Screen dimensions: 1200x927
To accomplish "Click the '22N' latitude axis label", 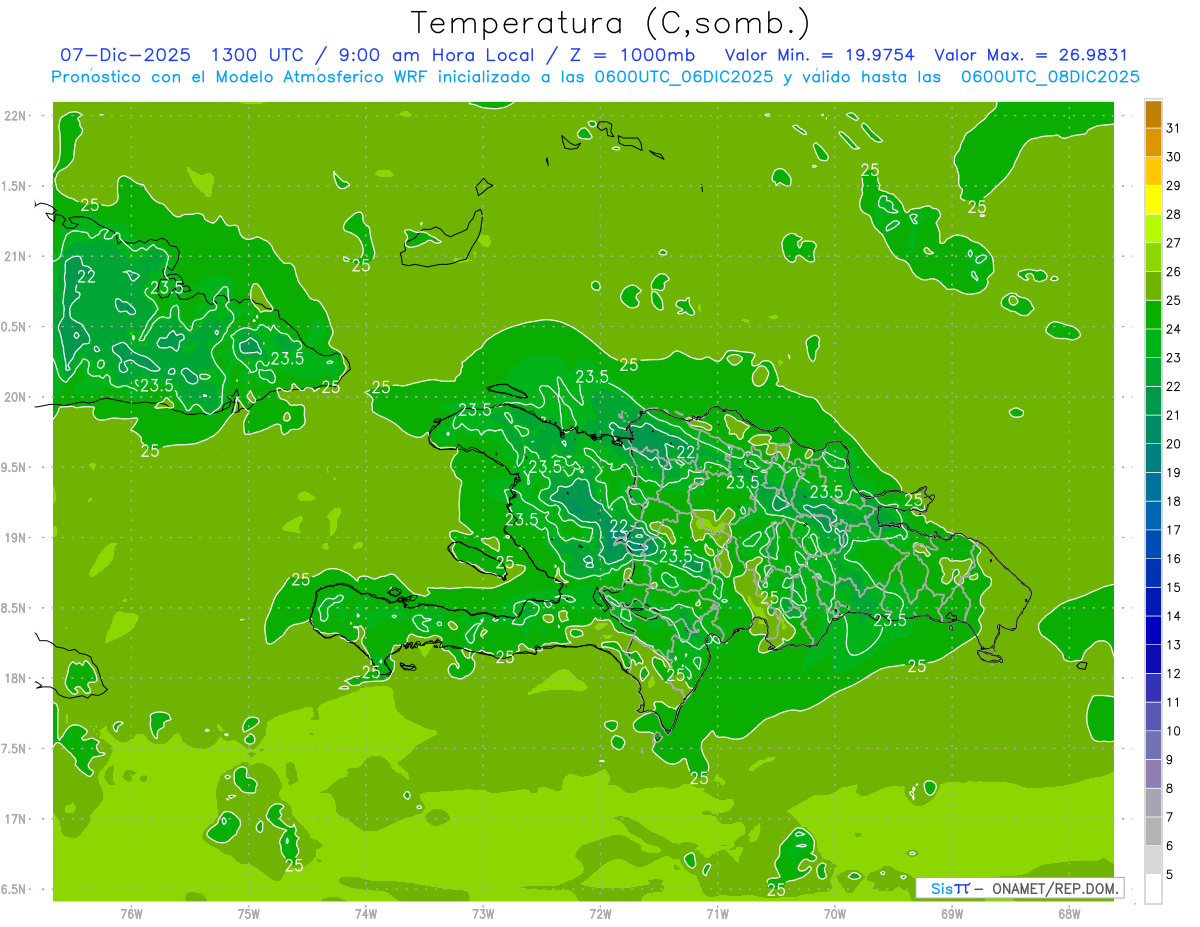I will (x=15, y=116).
